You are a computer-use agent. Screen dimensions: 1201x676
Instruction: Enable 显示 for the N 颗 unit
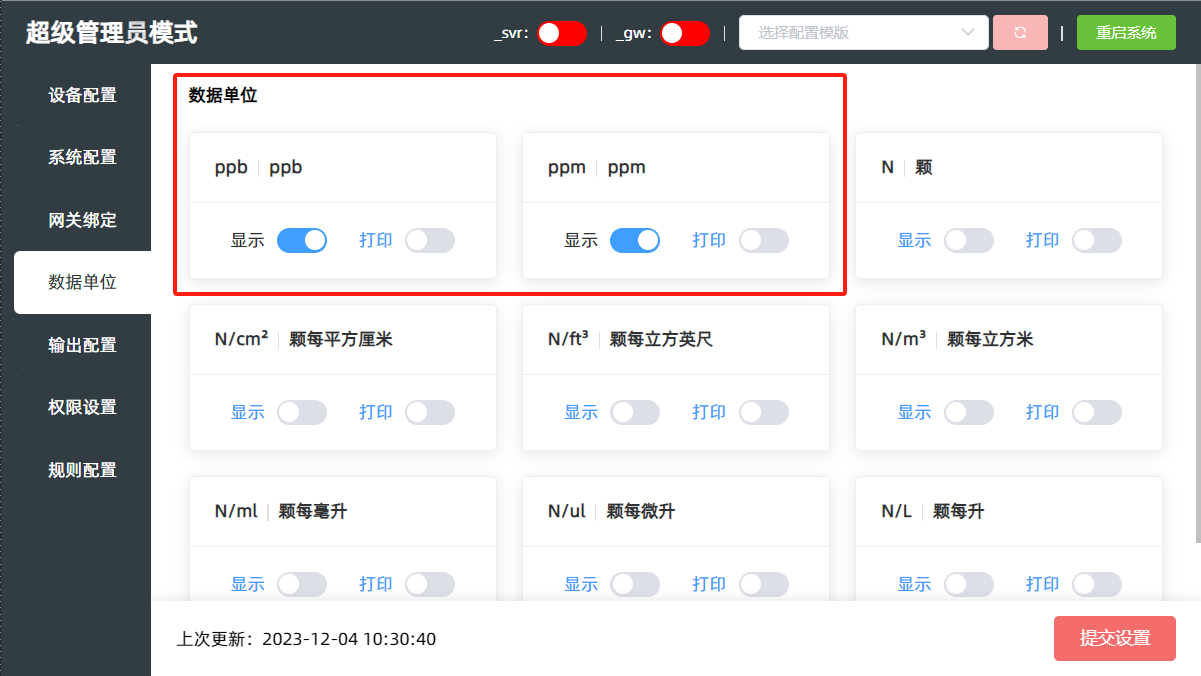click(x=968, y=240)
